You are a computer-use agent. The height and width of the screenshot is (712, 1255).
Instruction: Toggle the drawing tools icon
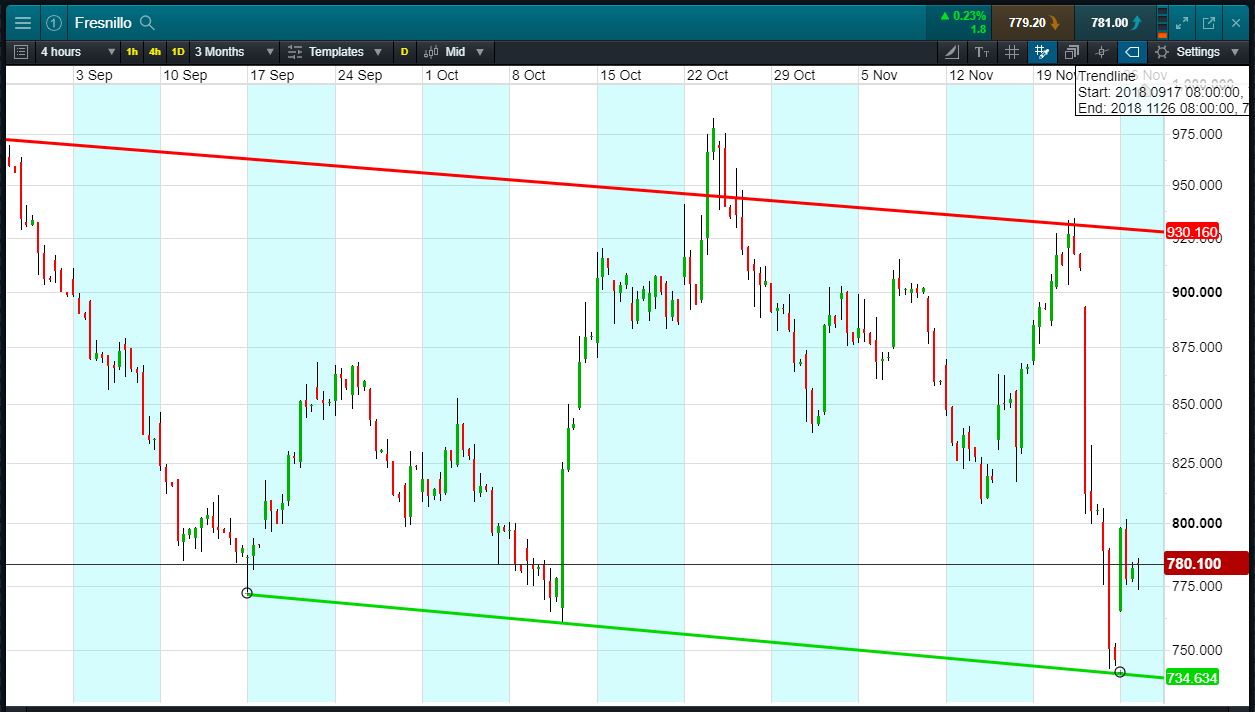pos(1042,52)
